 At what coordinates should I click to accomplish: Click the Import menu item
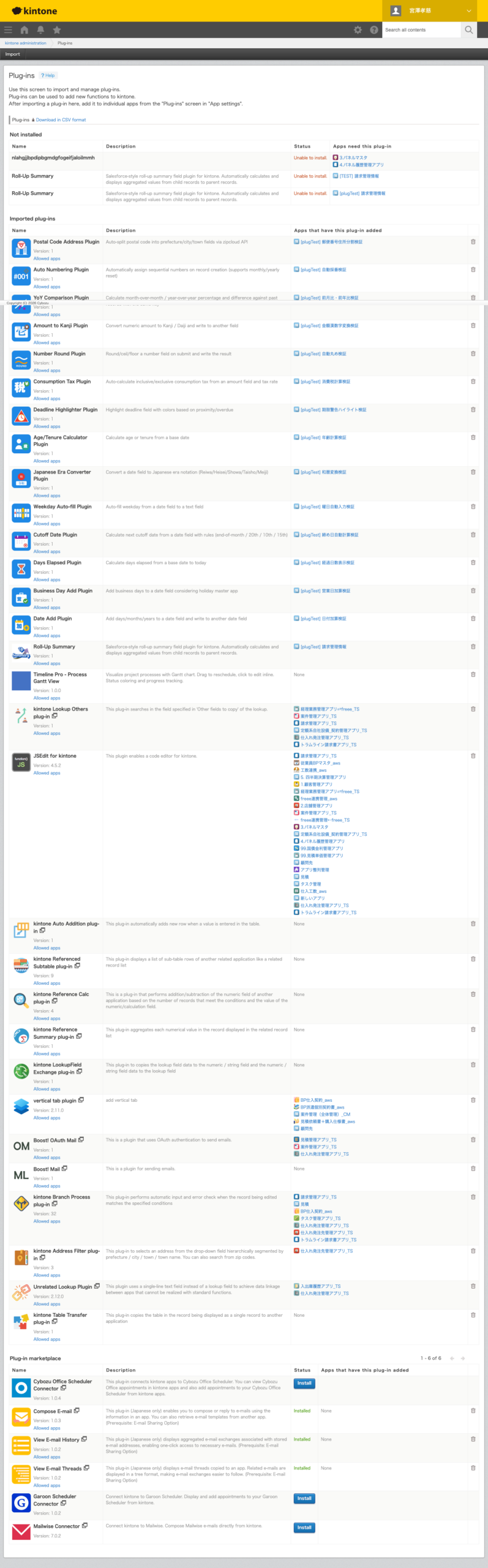tap(13, 54)
